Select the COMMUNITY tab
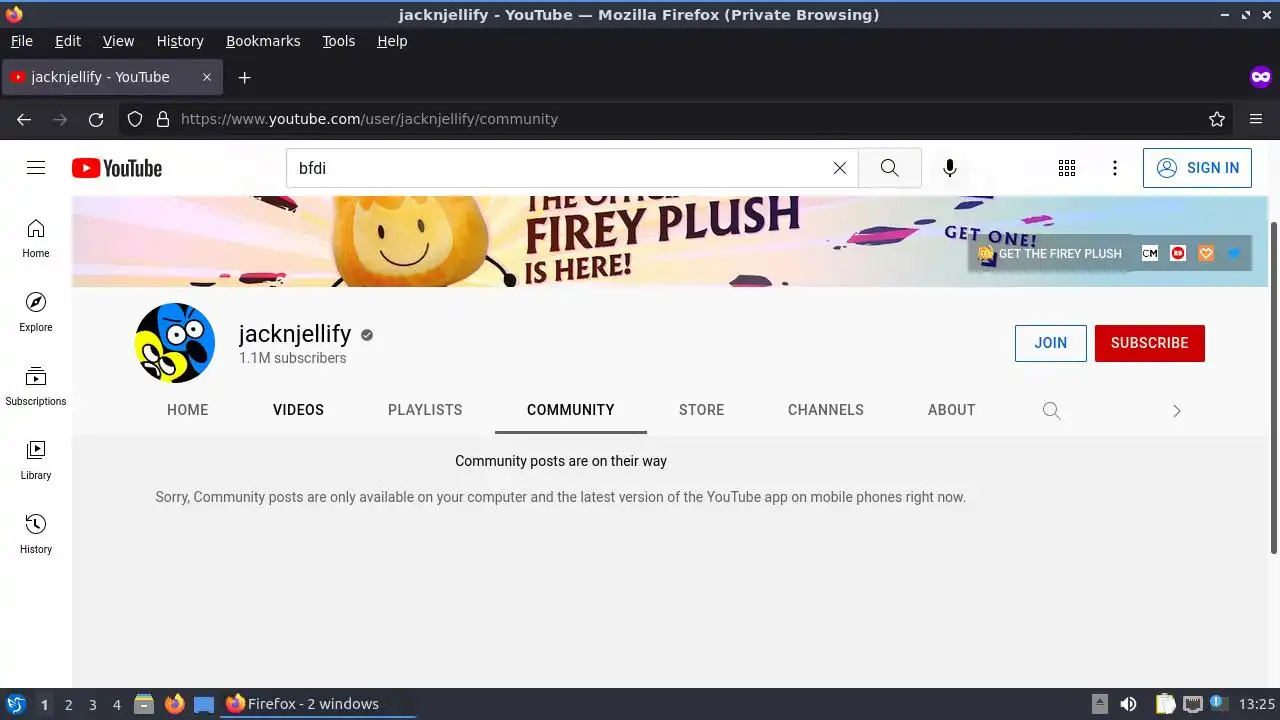Image resolution: width=1280 pixels, height=720 pixels. pyautogui.click(x=571, y=410)
